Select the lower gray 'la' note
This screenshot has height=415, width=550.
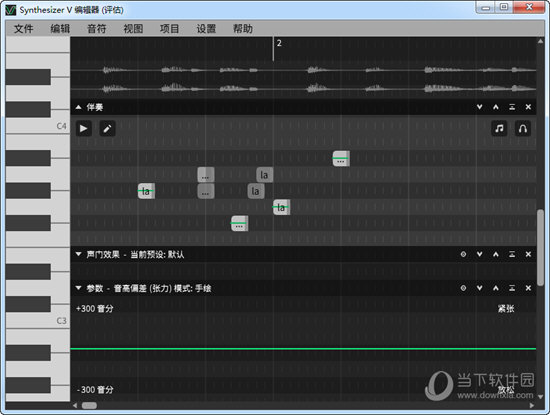click(256, 191)
